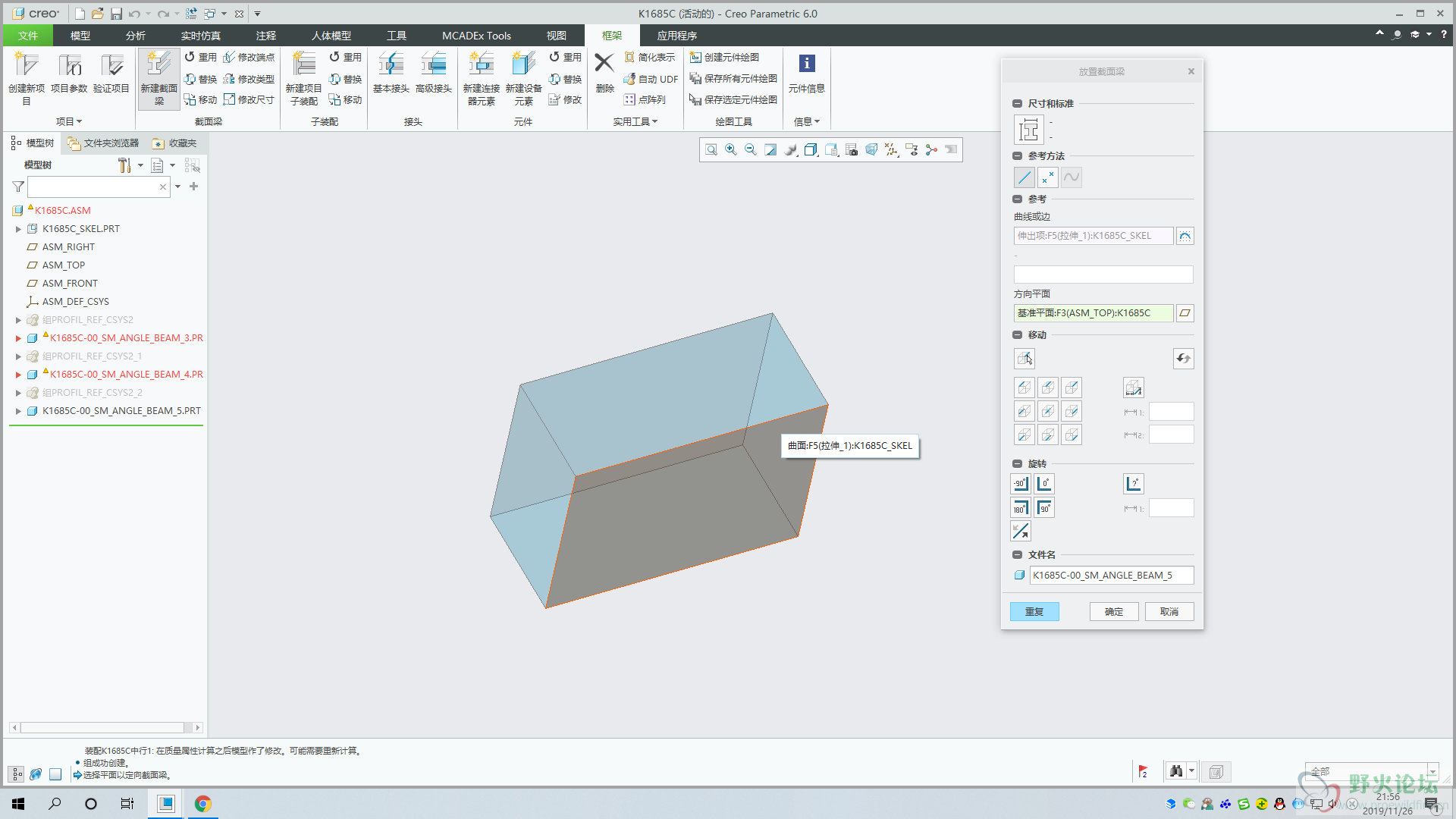Collapse the 移动 section
This screenshot has width=1456, height=819.
pos(1017,335)
